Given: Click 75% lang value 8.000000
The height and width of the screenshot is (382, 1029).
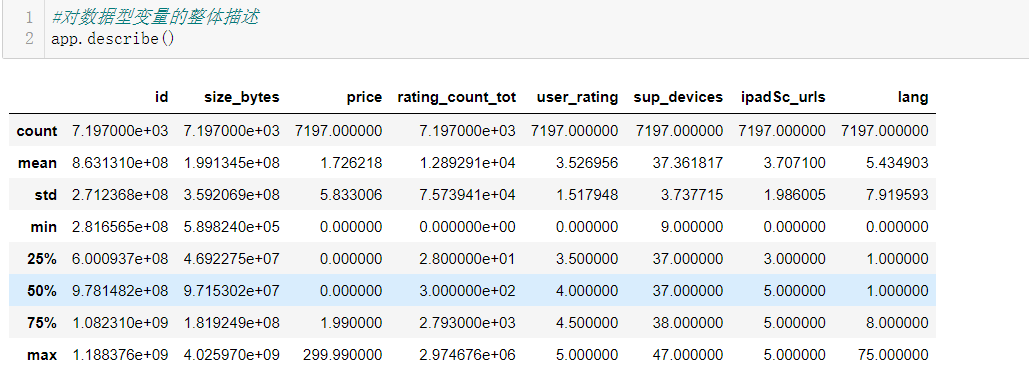Looking at the screenshot, I should pyautogui.click(x=898, y=324).
